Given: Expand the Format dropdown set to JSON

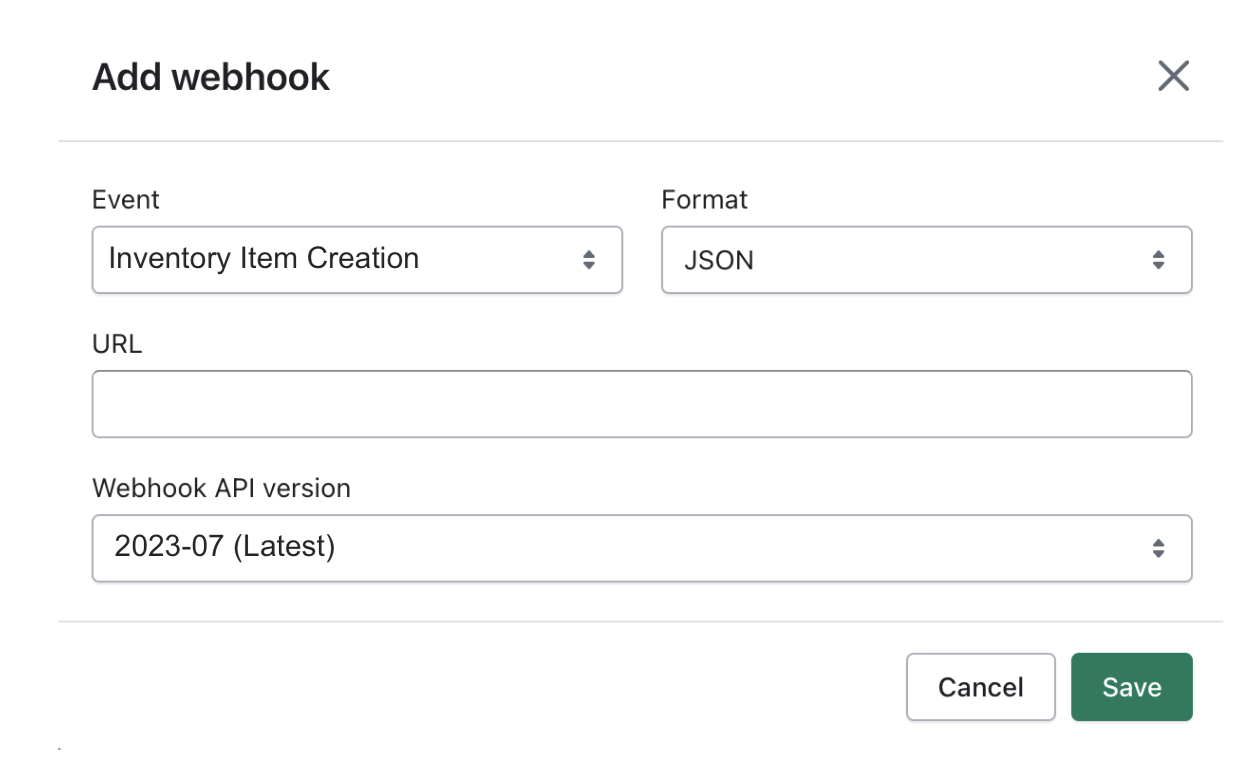Looking at the screenshot, I should [x=926, y=260].
